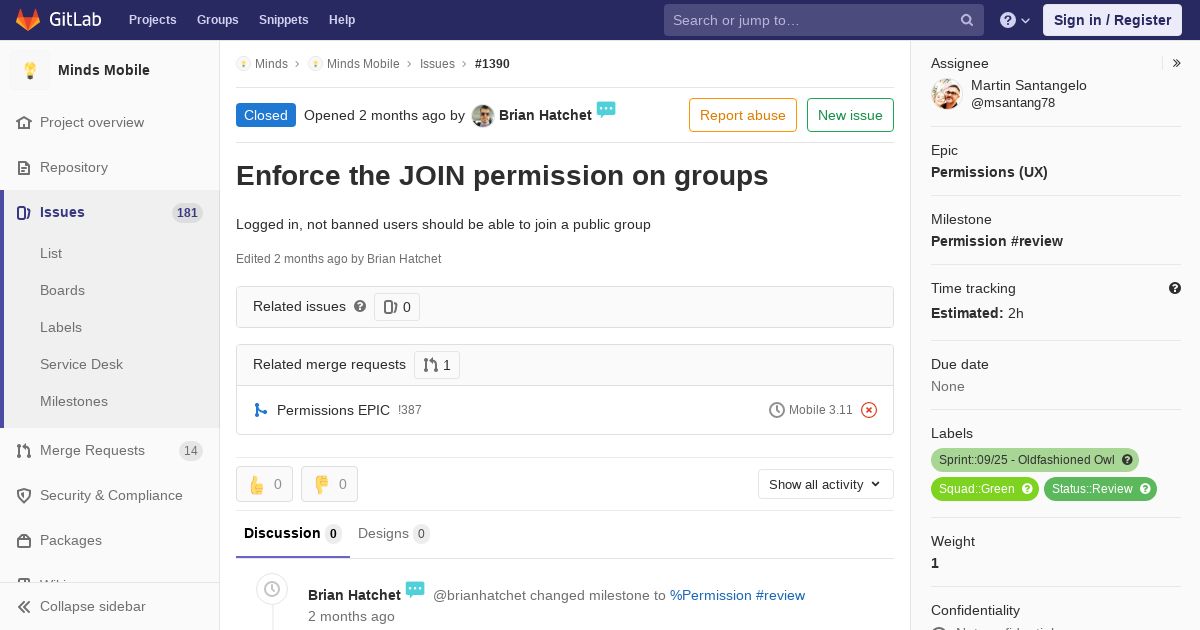This screenshot has width=1200, height=630.
Task: Click Minds breadcrumb link
Action: (271, 63)
